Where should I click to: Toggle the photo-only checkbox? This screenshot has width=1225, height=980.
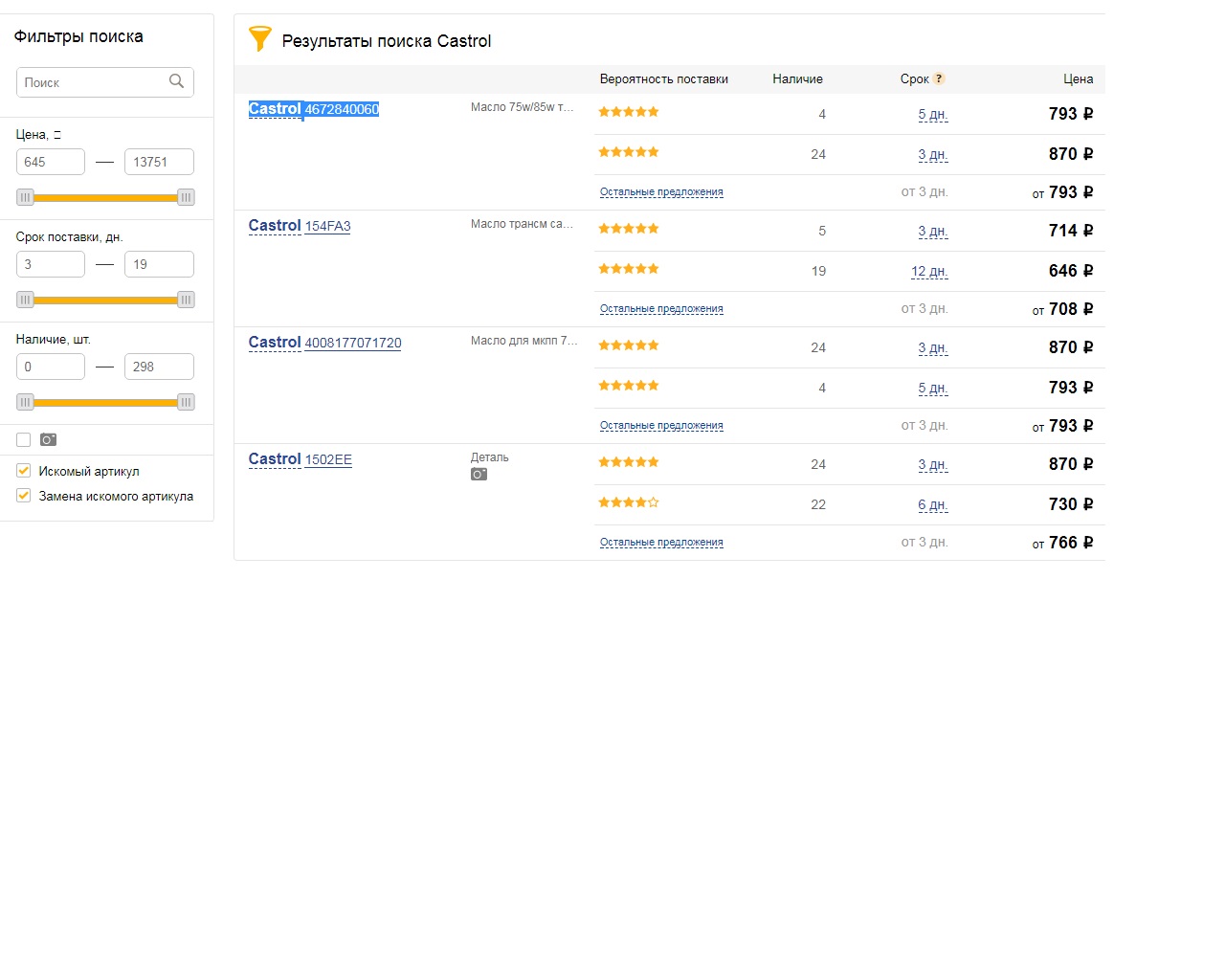(23, 439)
